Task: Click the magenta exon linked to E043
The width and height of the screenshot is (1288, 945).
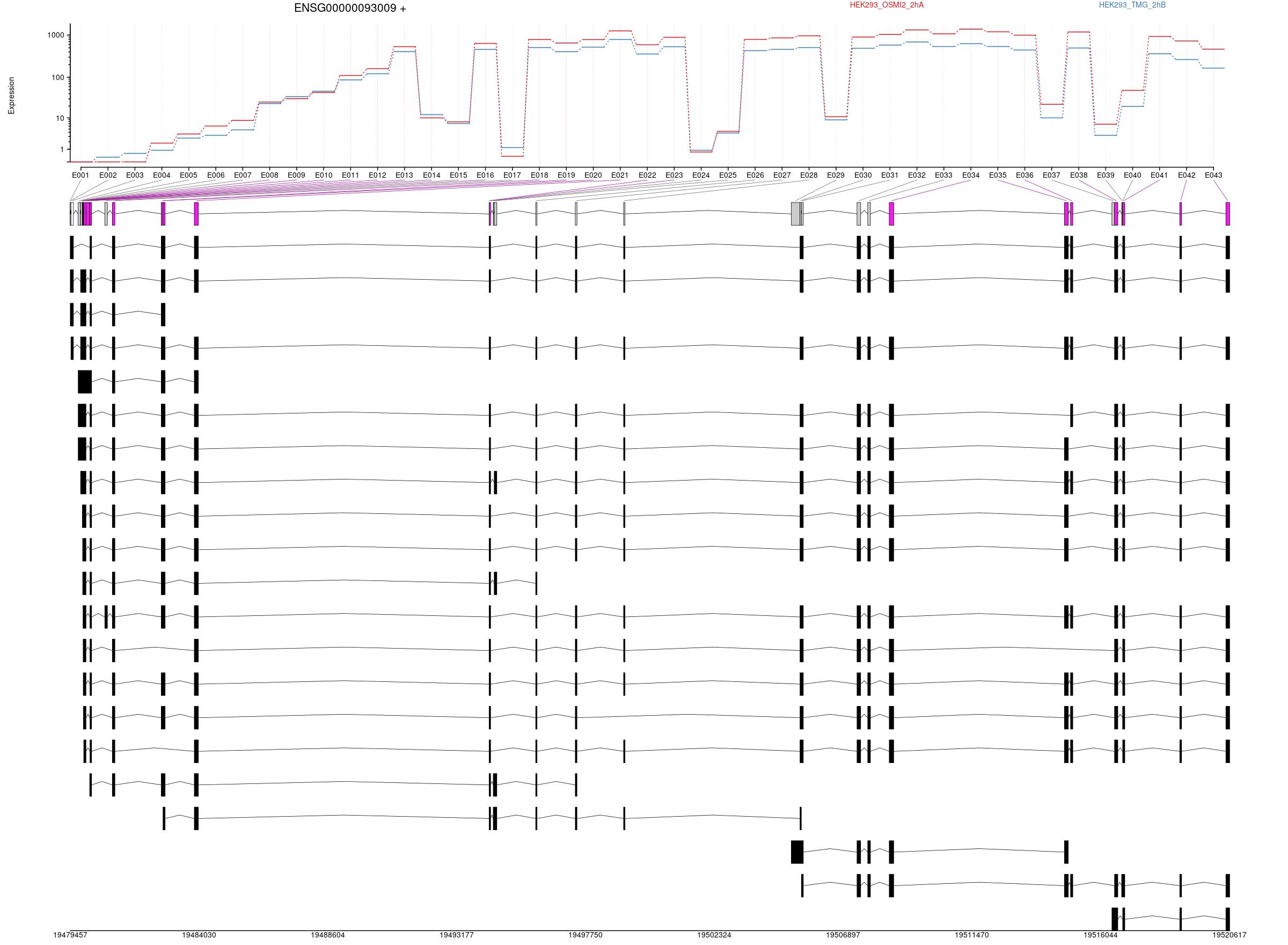Action: [1227, 213]
